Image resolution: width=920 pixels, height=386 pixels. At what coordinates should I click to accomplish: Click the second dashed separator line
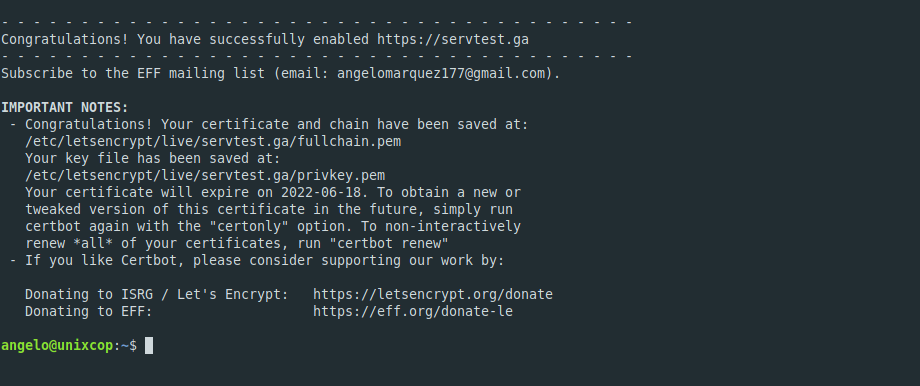pyautogui.click(x=316, y=57)
